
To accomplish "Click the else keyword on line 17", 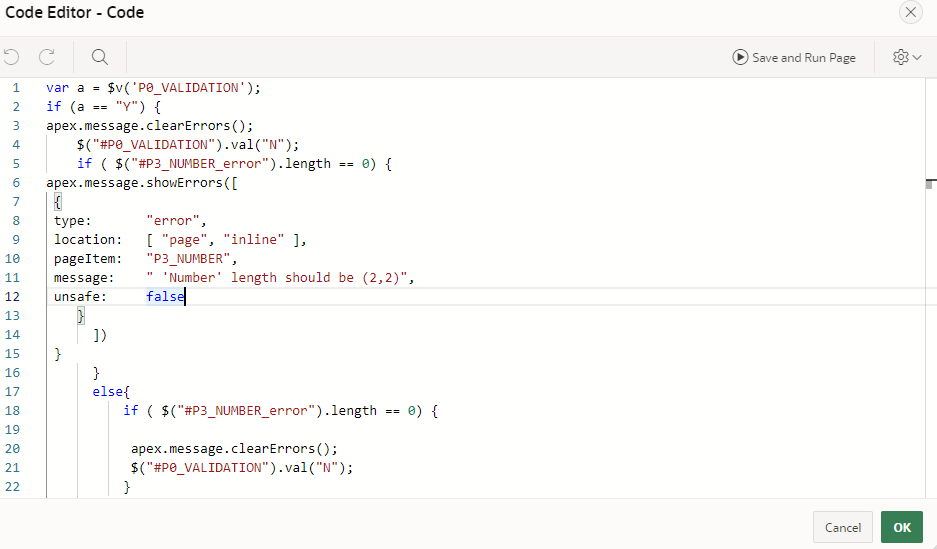I will (108, 392).
